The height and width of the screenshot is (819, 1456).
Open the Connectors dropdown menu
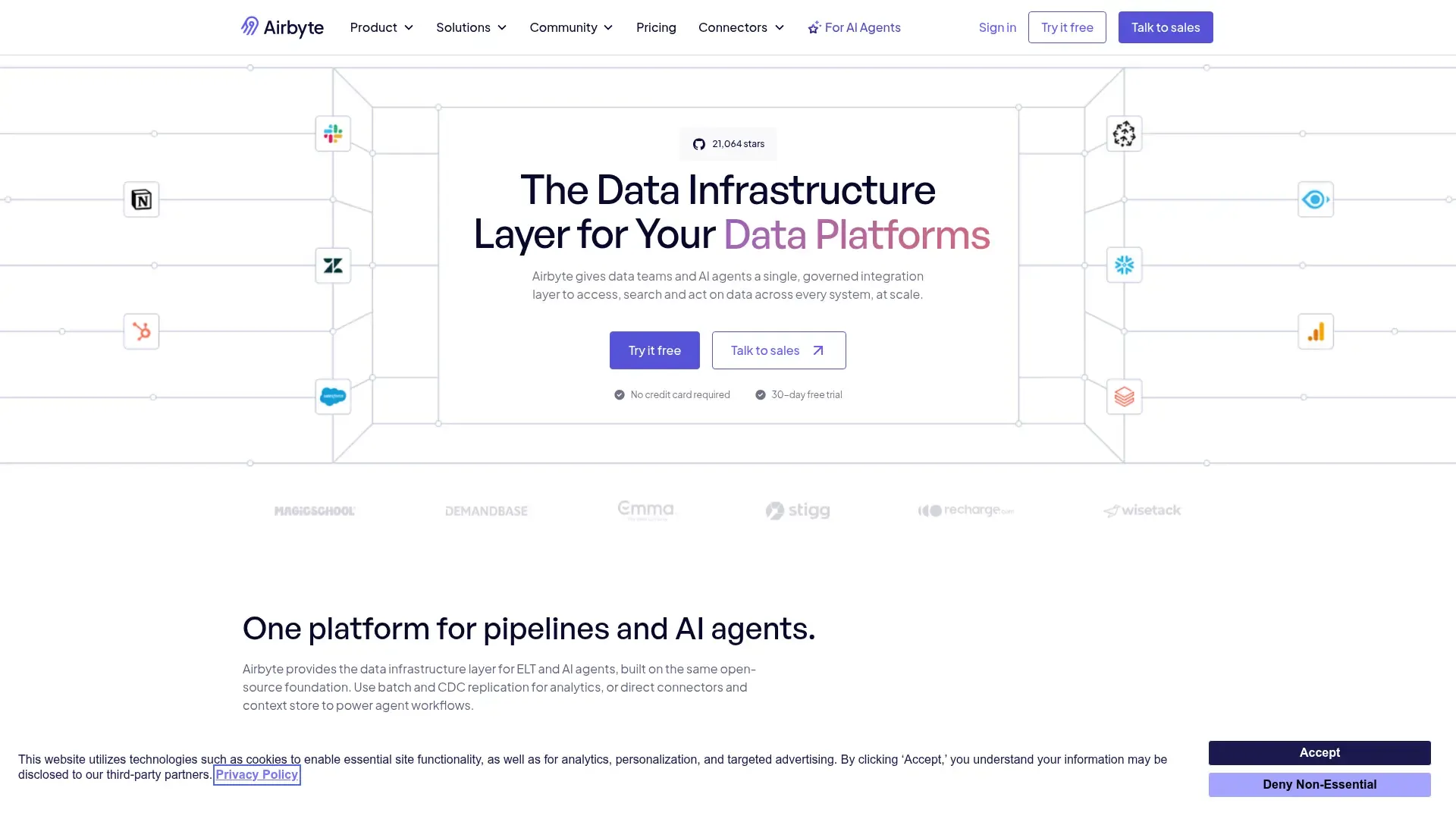[741, 27]
